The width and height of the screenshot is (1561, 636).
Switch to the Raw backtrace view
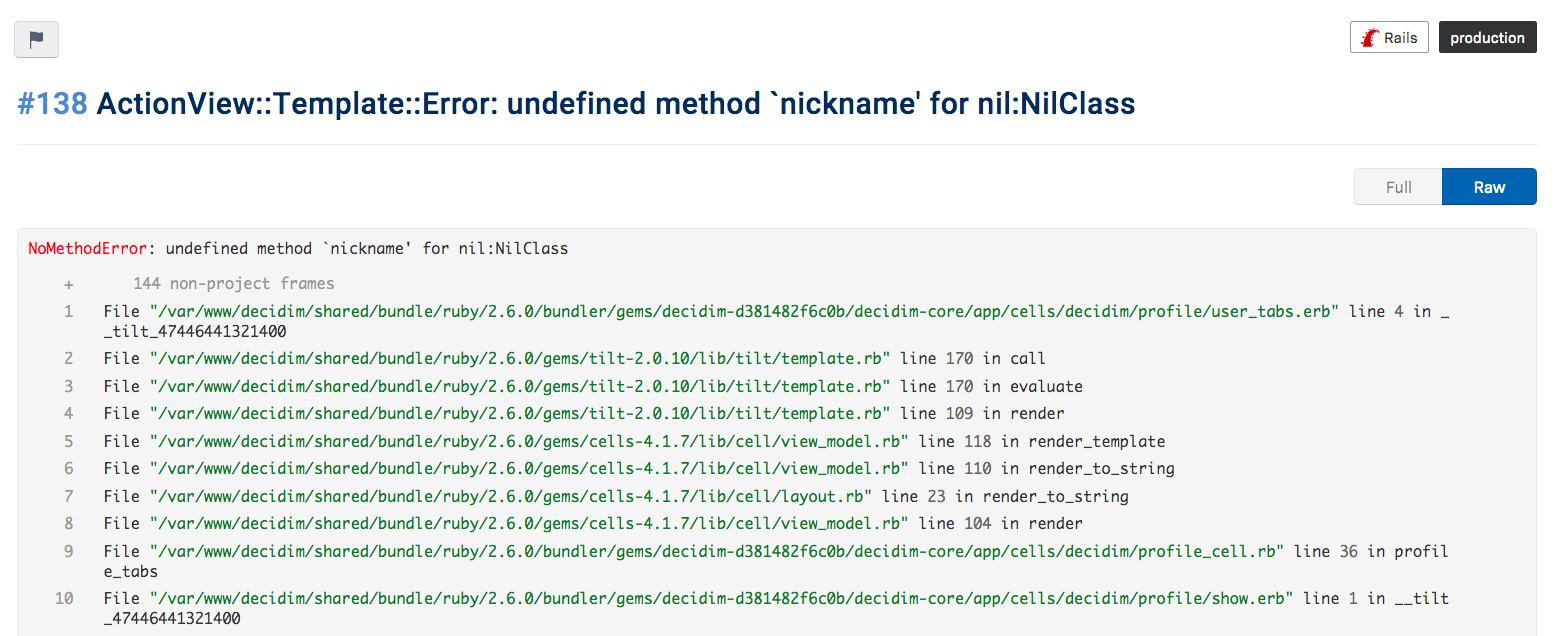coord(1489,187)
